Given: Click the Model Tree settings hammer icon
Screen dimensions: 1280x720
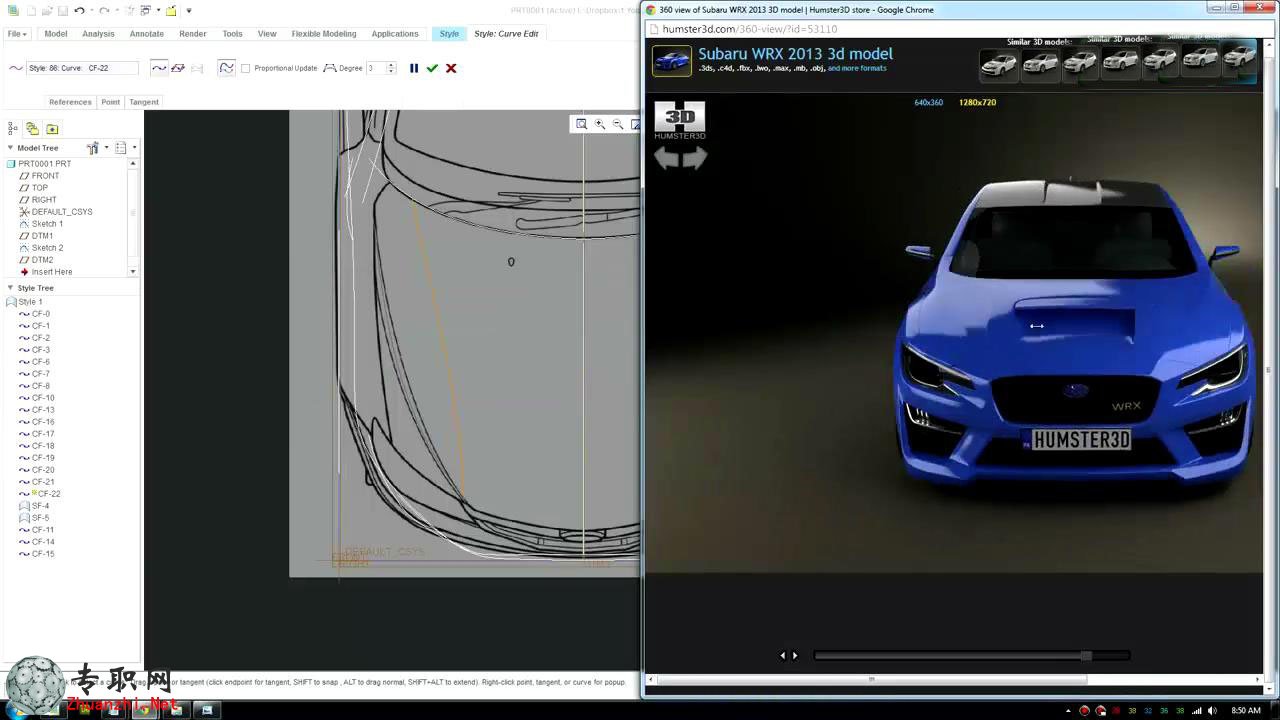Looking at the screenshot, I should tap(93, 148).
